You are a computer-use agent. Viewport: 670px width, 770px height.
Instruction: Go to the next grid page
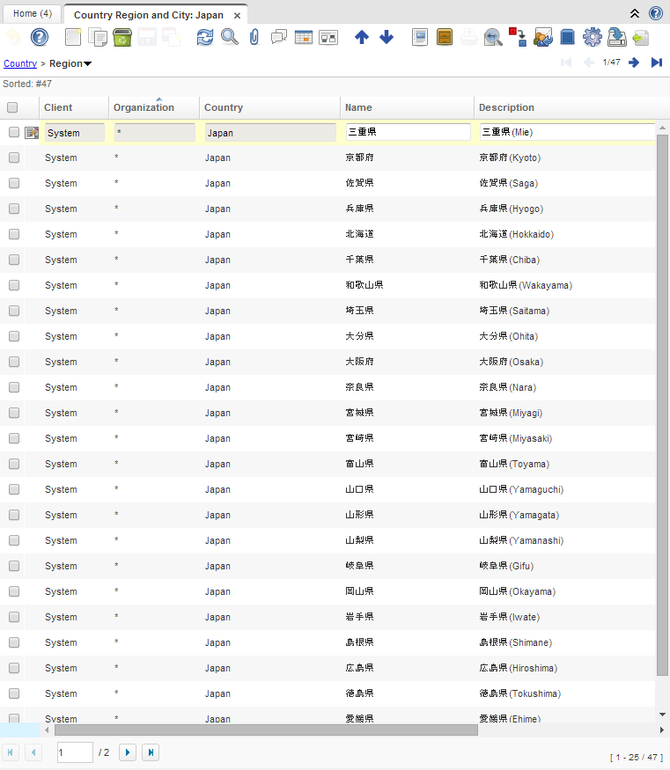point(128,752)
